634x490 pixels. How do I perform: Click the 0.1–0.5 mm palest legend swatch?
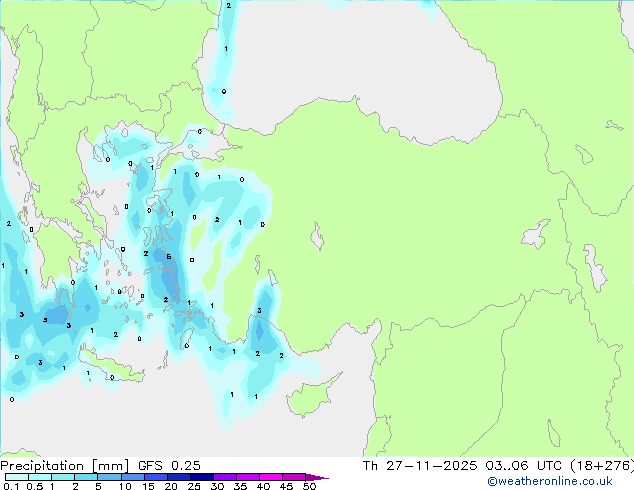point(17,477)
